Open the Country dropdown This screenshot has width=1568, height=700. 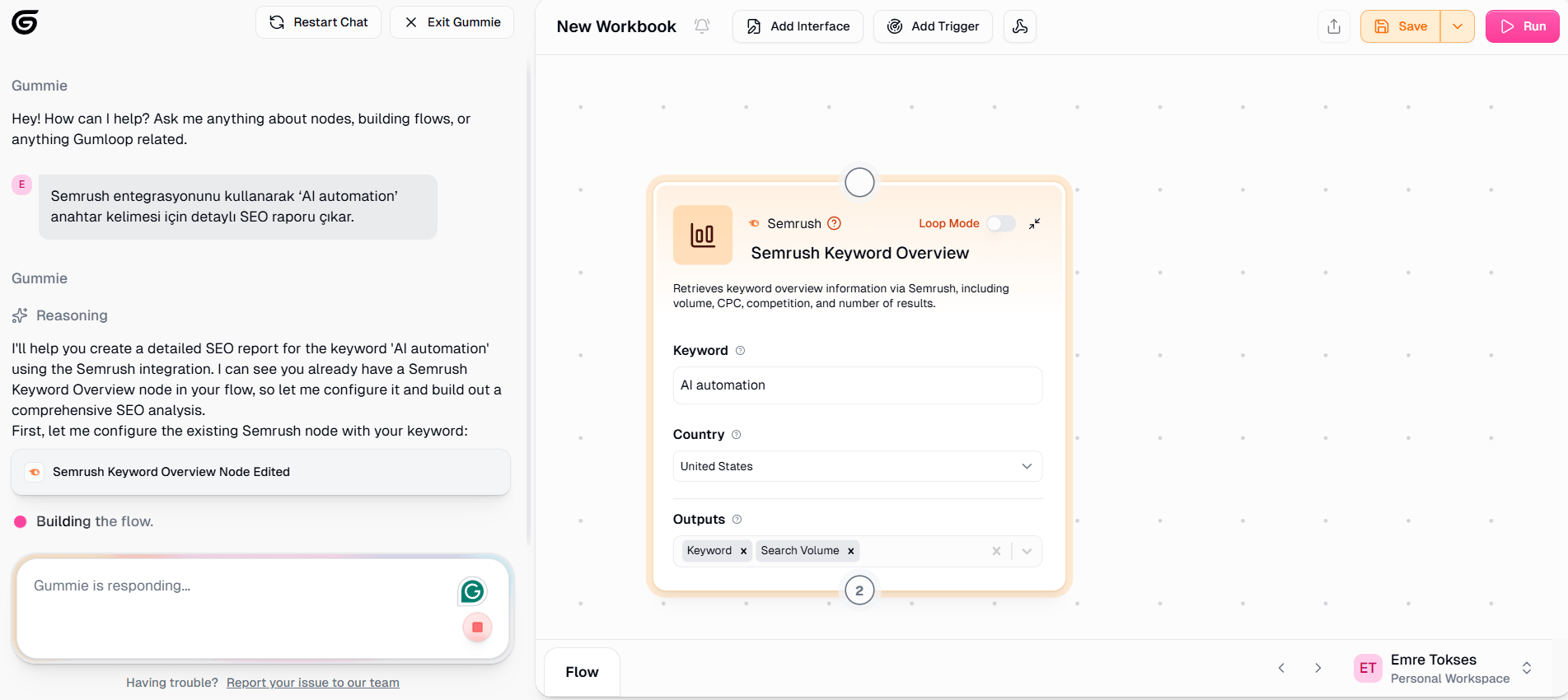857,466
